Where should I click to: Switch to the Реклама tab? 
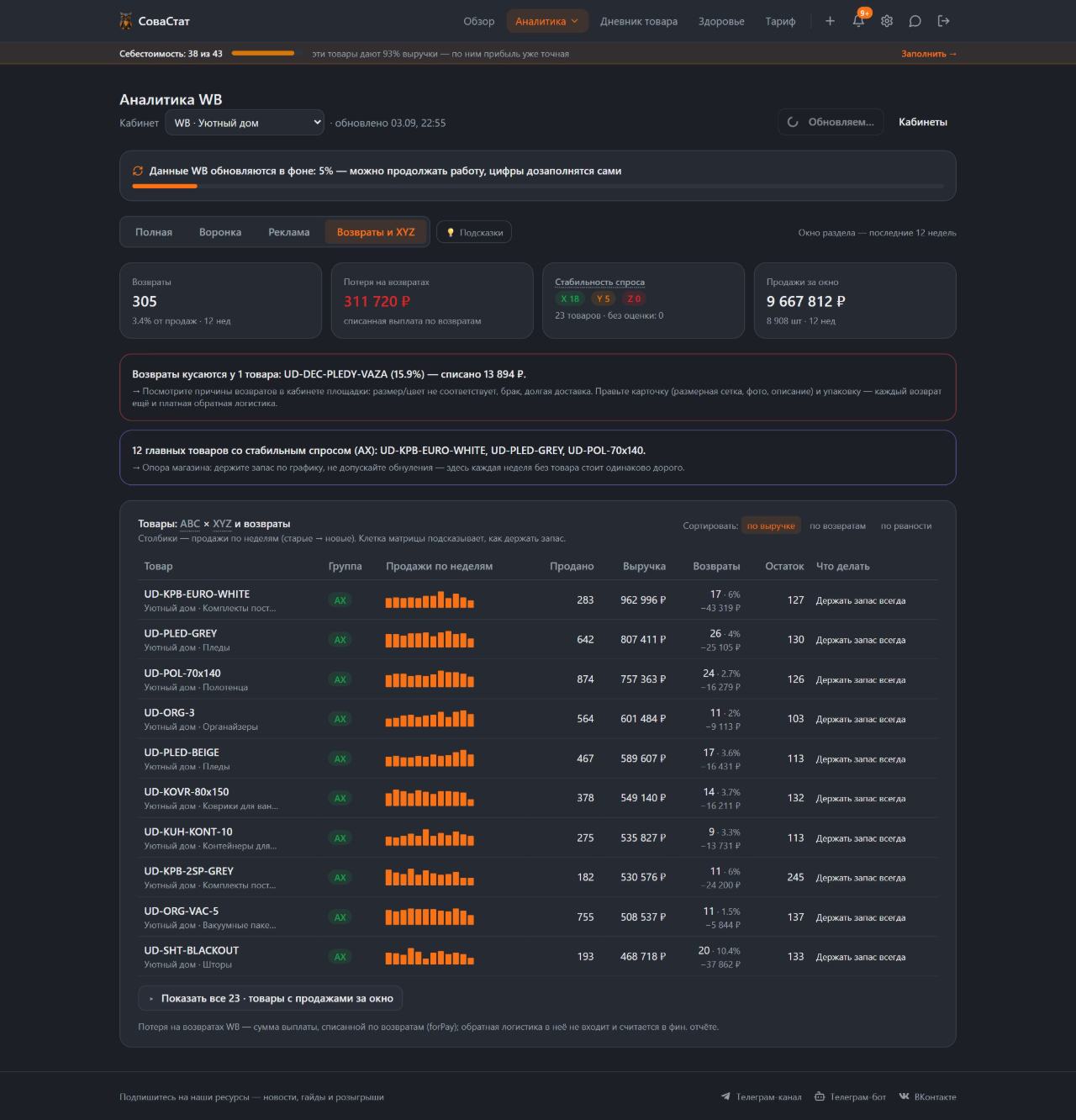[x=289, y=232]
